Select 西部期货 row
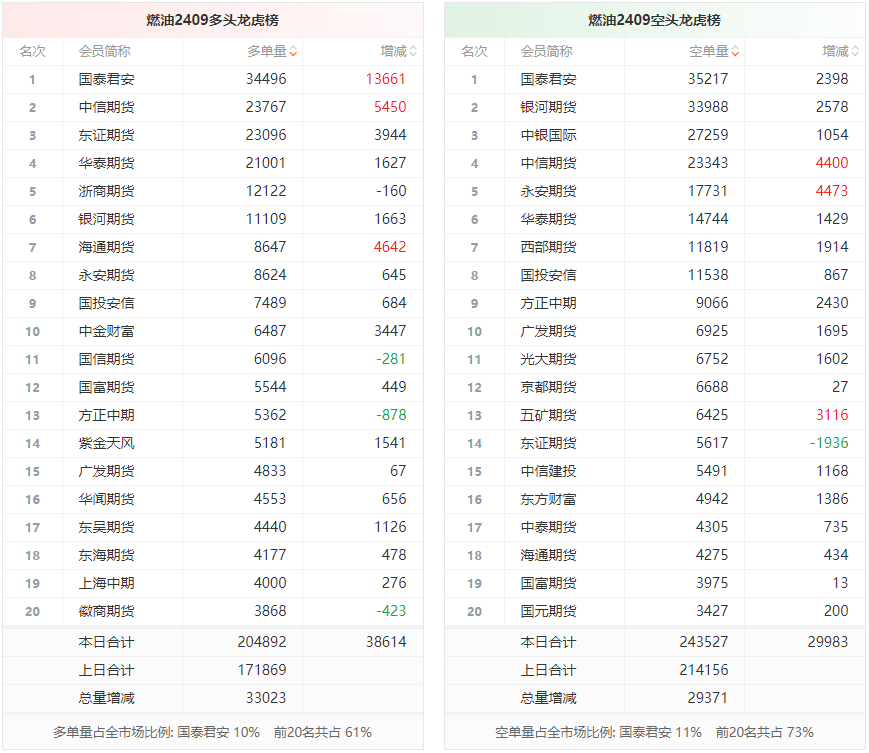Screen dimensions: 869x753 click(655, 247)
